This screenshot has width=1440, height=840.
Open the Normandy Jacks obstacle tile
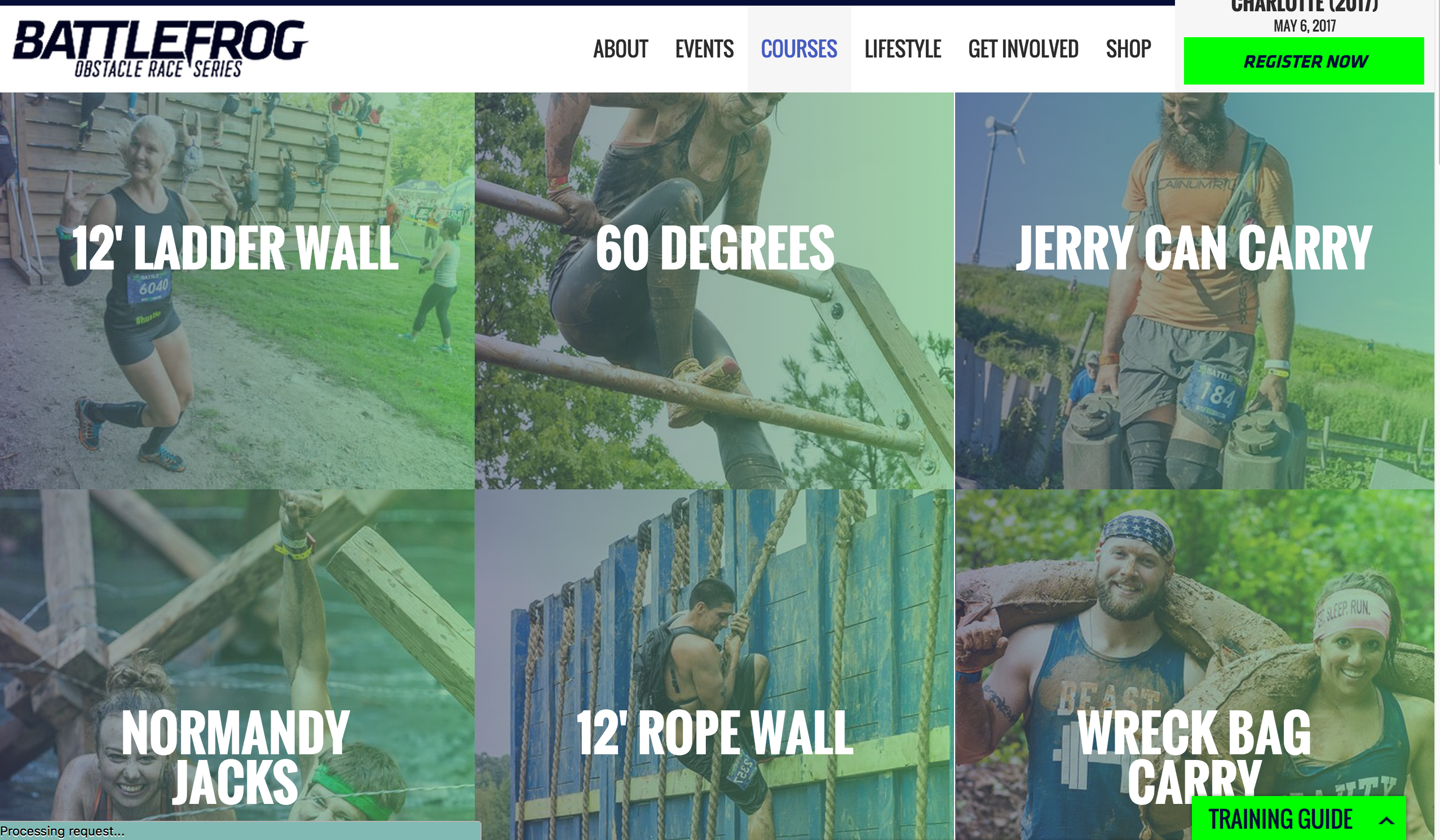[237, 665]
